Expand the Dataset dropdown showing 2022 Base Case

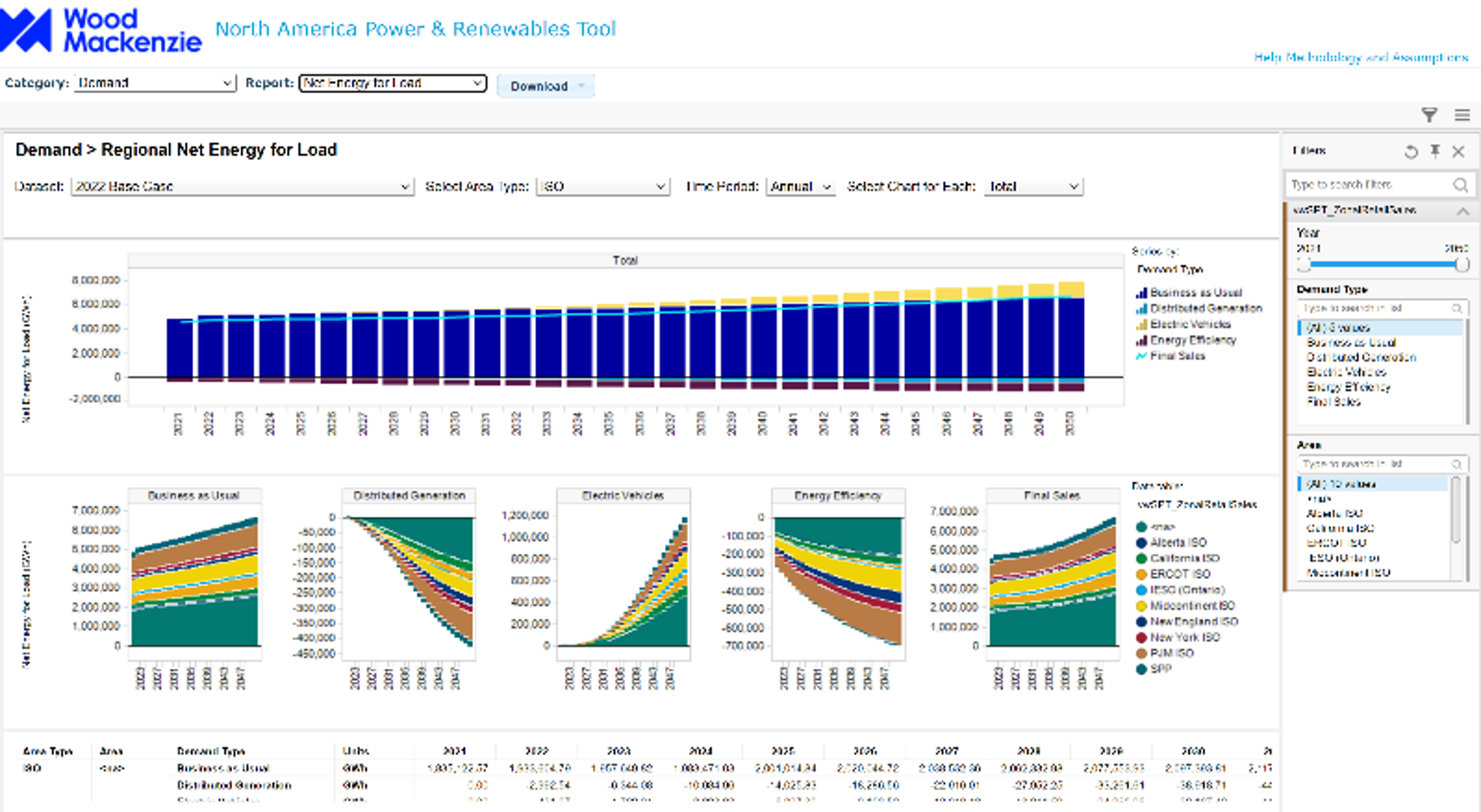242,187
